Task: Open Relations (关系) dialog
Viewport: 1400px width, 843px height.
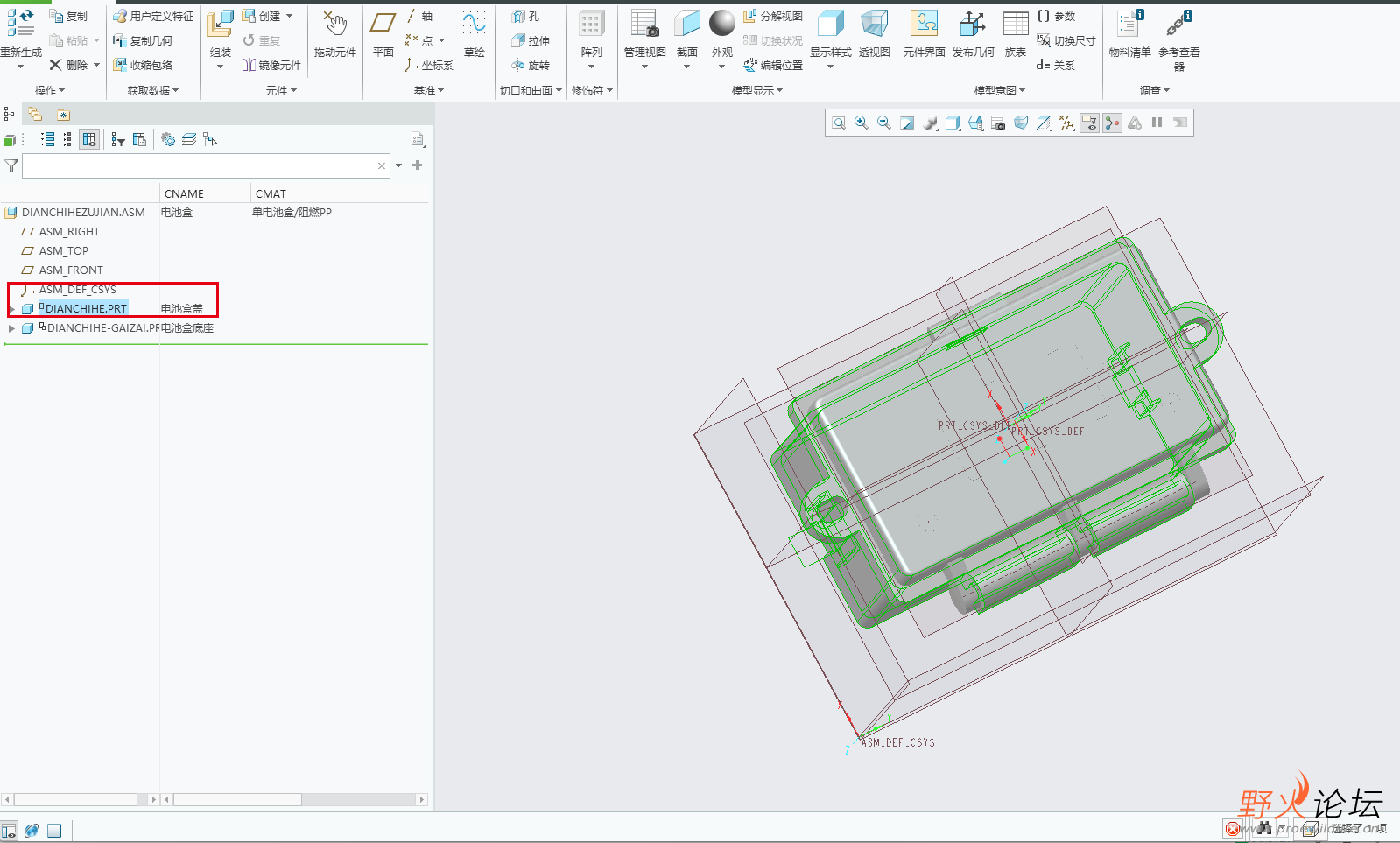Action: 1056,65
